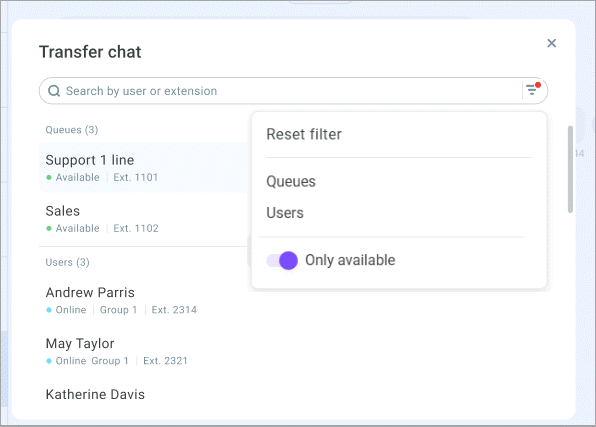Select the Sales queue
596x427 pixels.
click(x=144, y=219)
